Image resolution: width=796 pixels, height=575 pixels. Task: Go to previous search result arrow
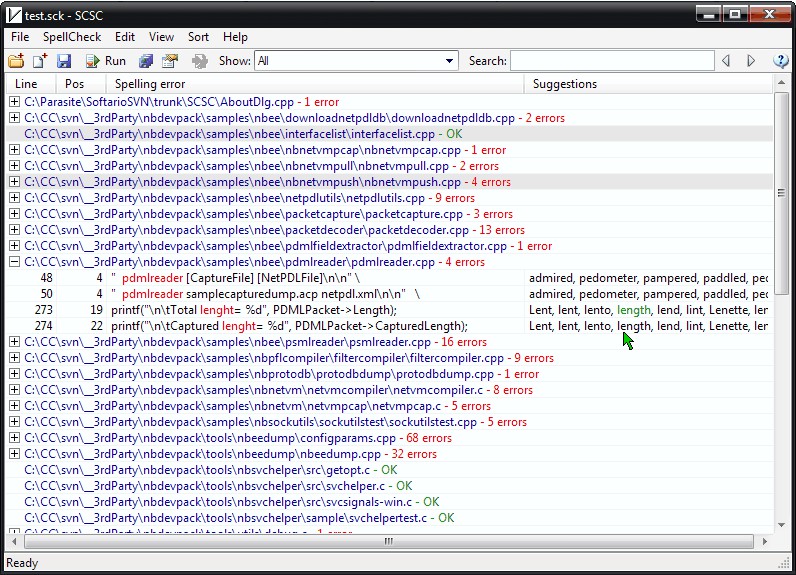click(x=726, y=61)
